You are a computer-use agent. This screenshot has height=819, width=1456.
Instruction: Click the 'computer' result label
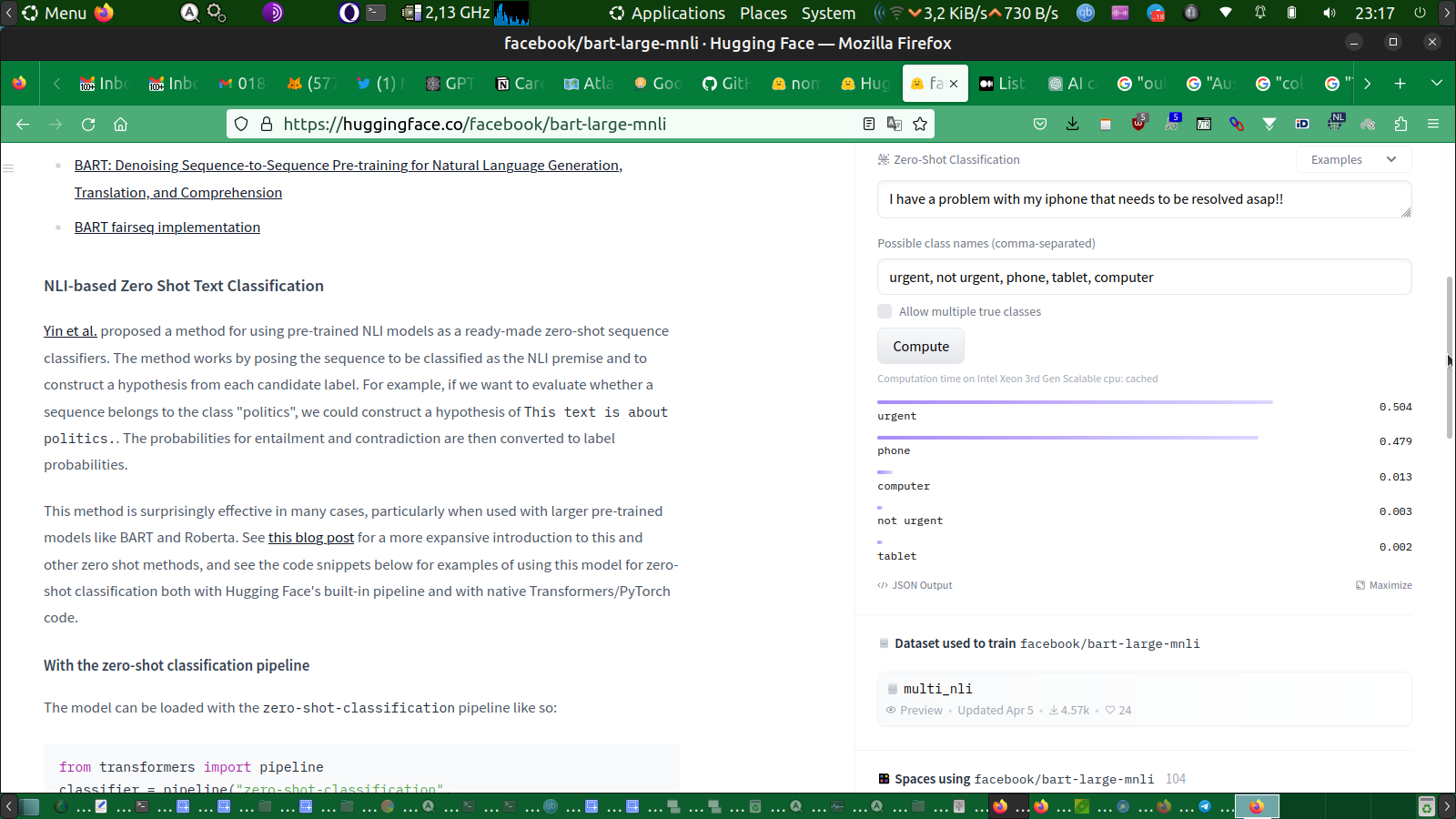[904, 486]
